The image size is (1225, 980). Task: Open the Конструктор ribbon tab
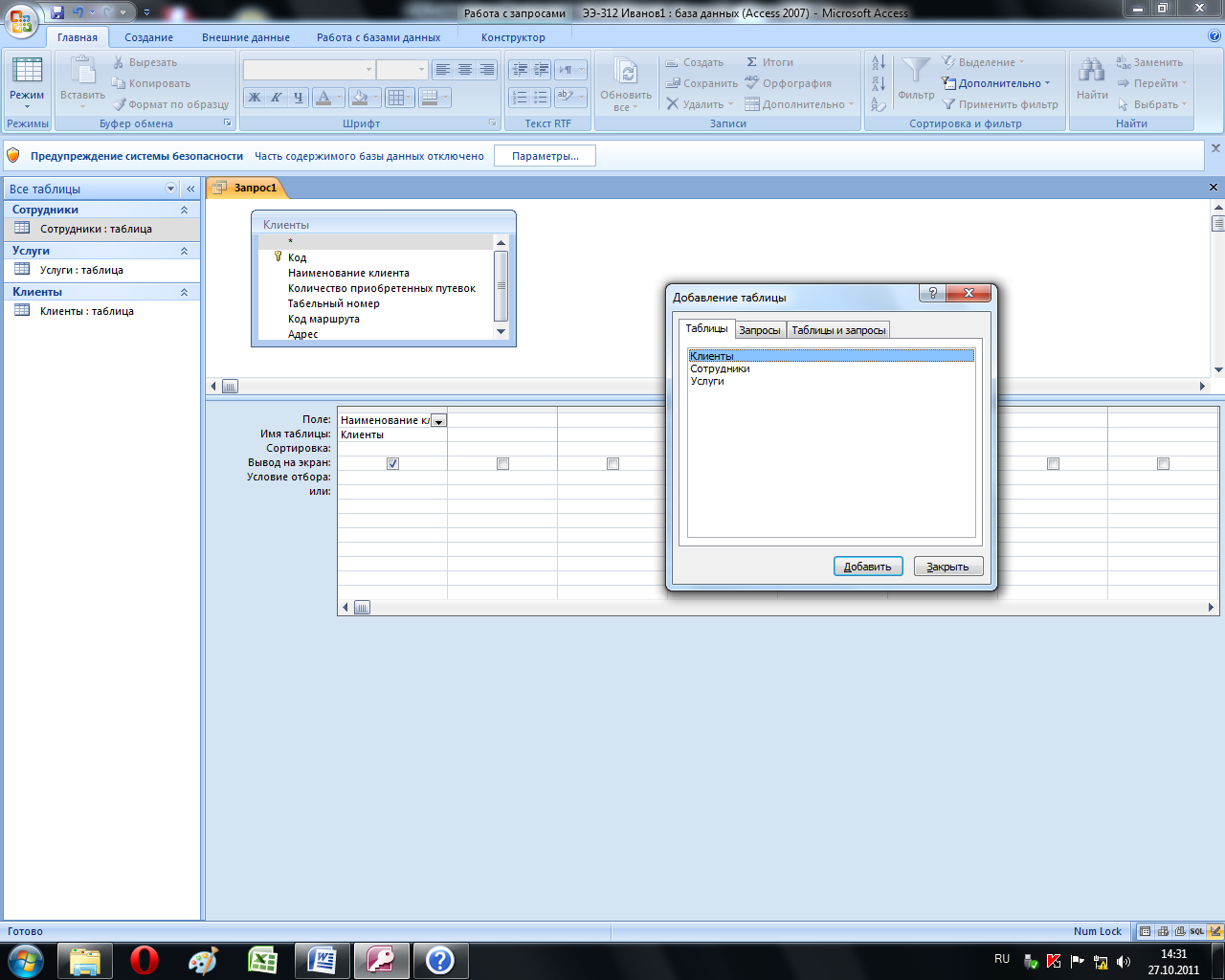click(x=513, y=37)
